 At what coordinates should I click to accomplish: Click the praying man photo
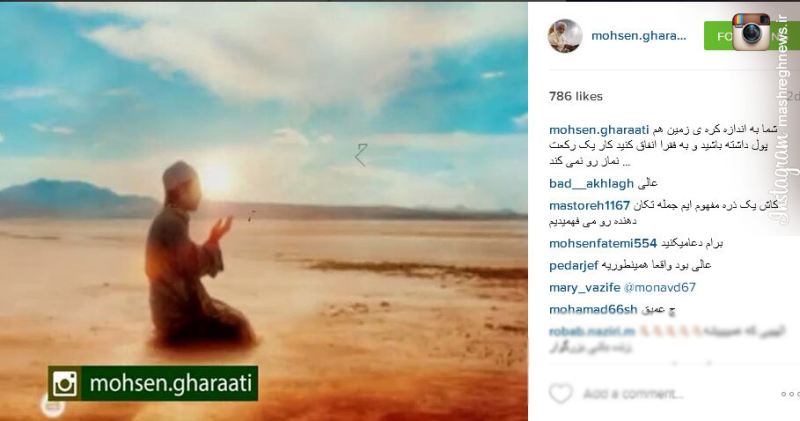(x=264, y=211)
